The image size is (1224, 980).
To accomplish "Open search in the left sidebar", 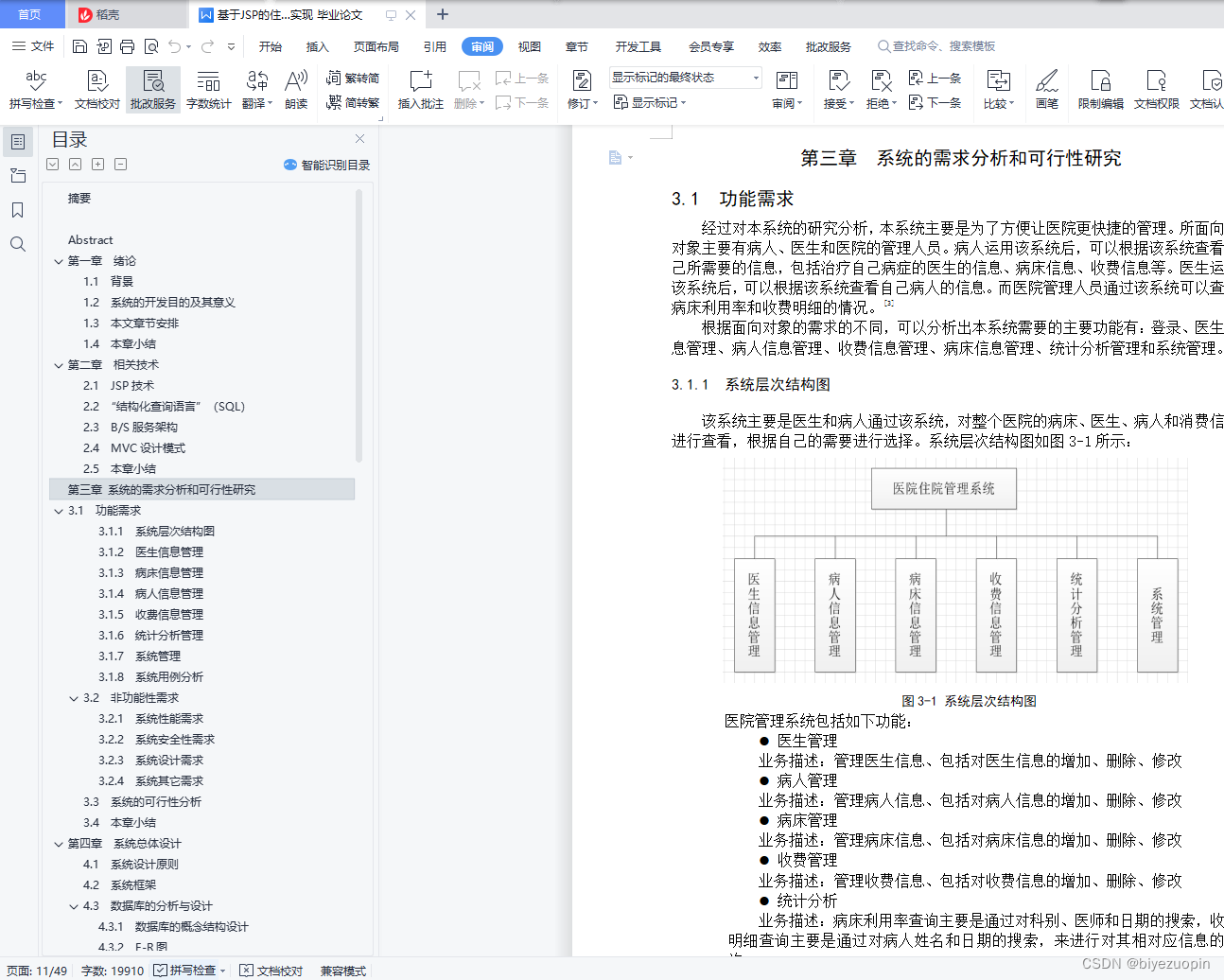I will (x=17, y=244).
